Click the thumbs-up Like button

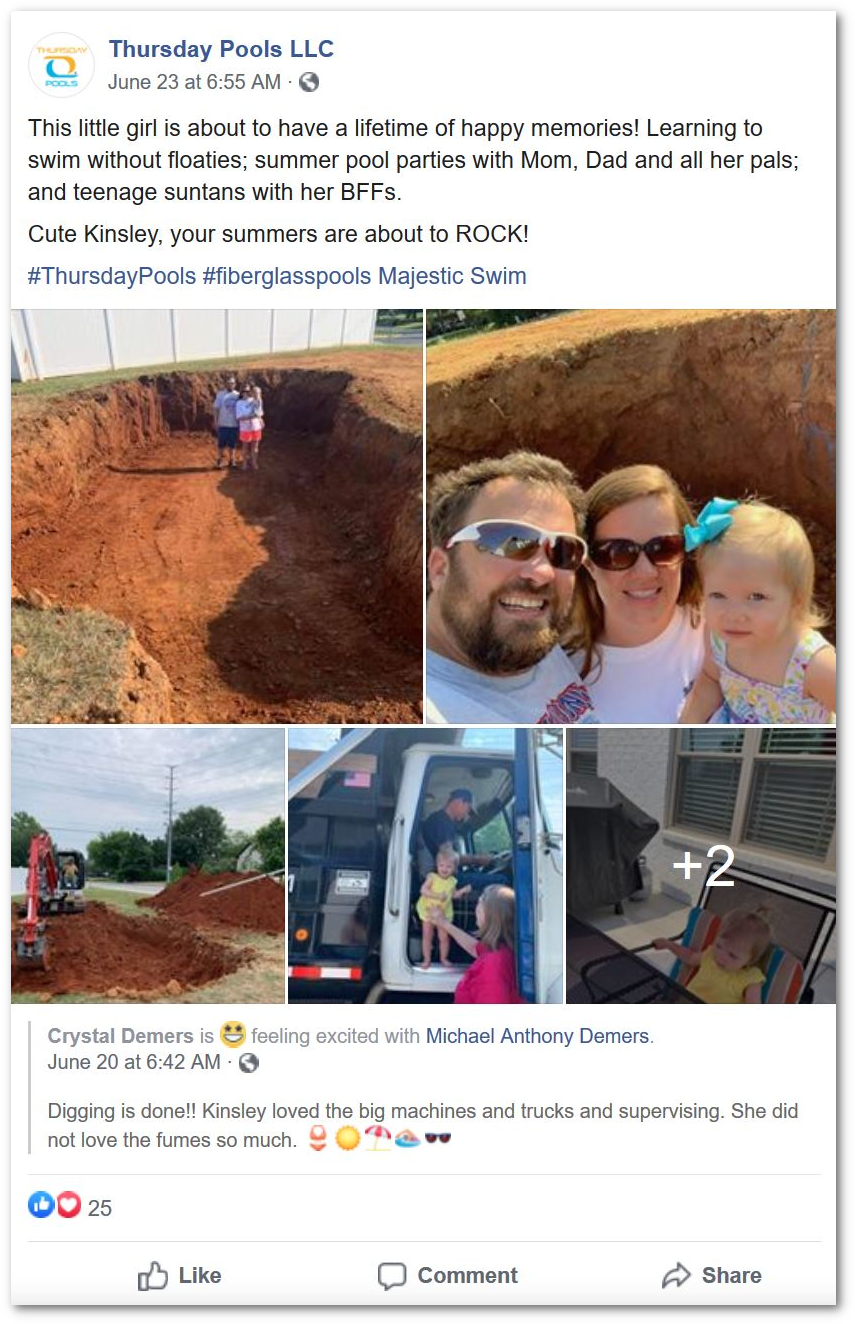(x=179, y=1275)
